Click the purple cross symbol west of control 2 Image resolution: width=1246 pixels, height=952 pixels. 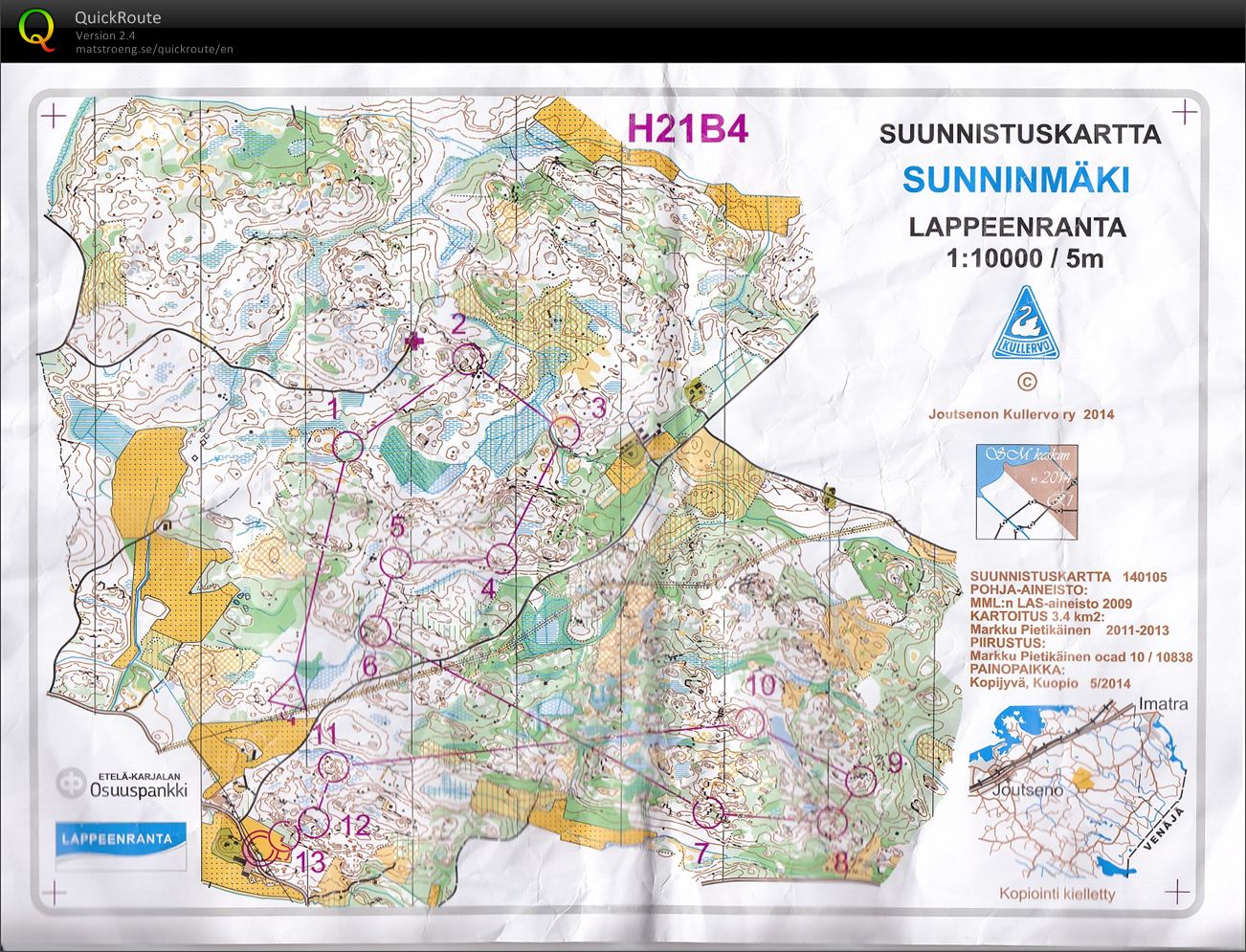[x=413, y=341]
